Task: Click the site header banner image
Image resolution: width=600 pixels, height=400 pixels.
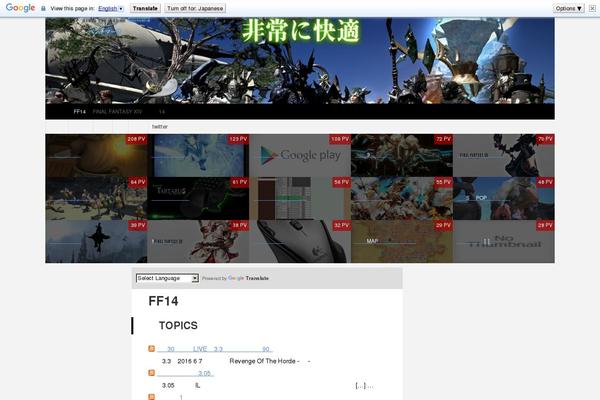Action: (300, 60)
